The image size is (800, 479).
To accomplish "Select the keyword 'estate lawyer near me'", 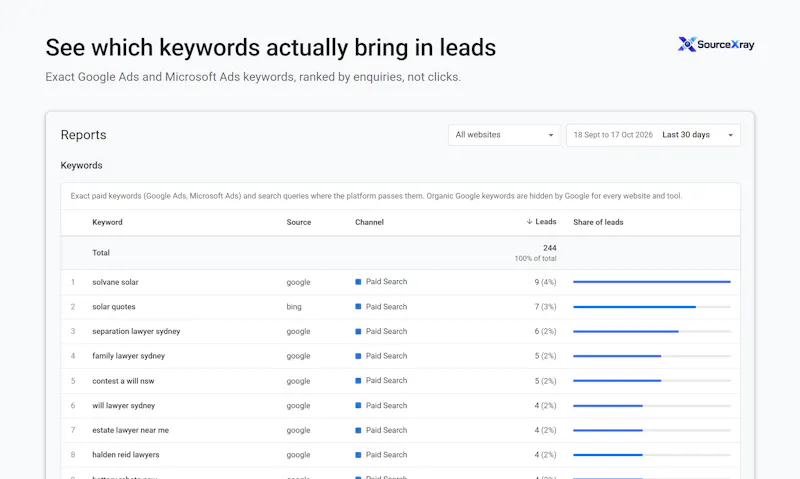I will click(x=131, y=430).
